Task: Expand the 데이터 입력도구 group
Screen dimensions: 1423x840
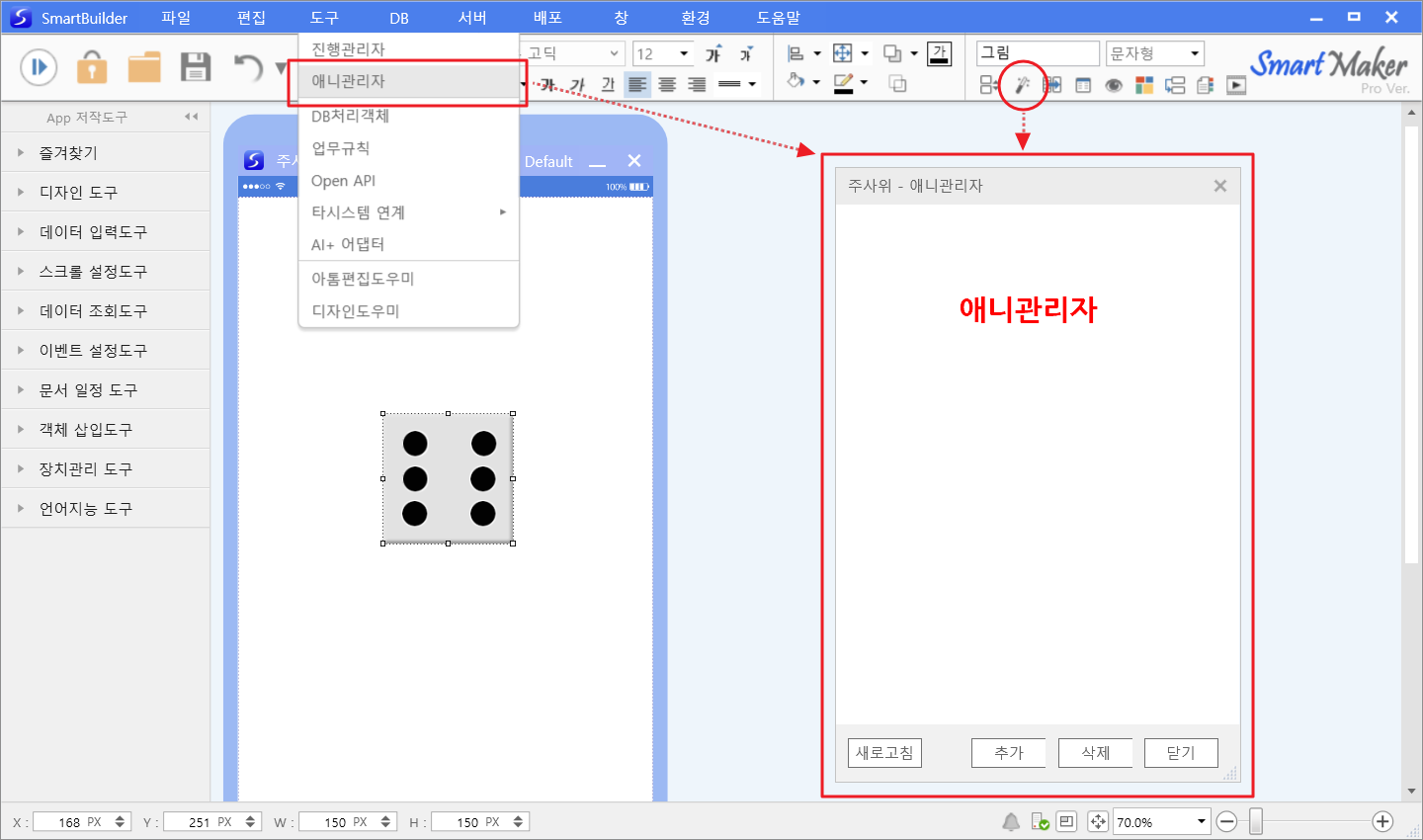Action: tap(105, 232)
